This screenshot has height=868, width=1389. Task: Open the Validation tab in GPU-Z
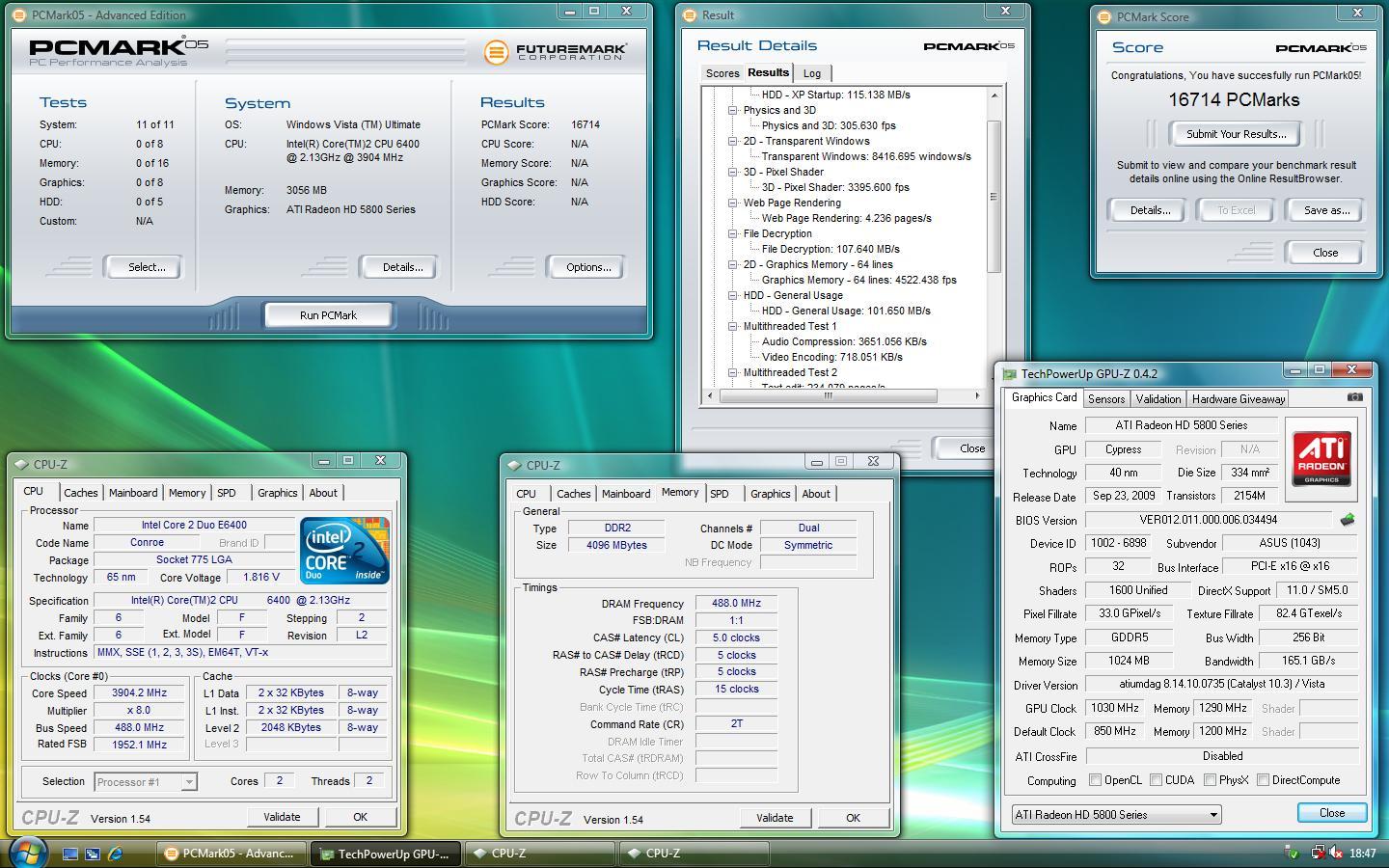point(1157,399)
